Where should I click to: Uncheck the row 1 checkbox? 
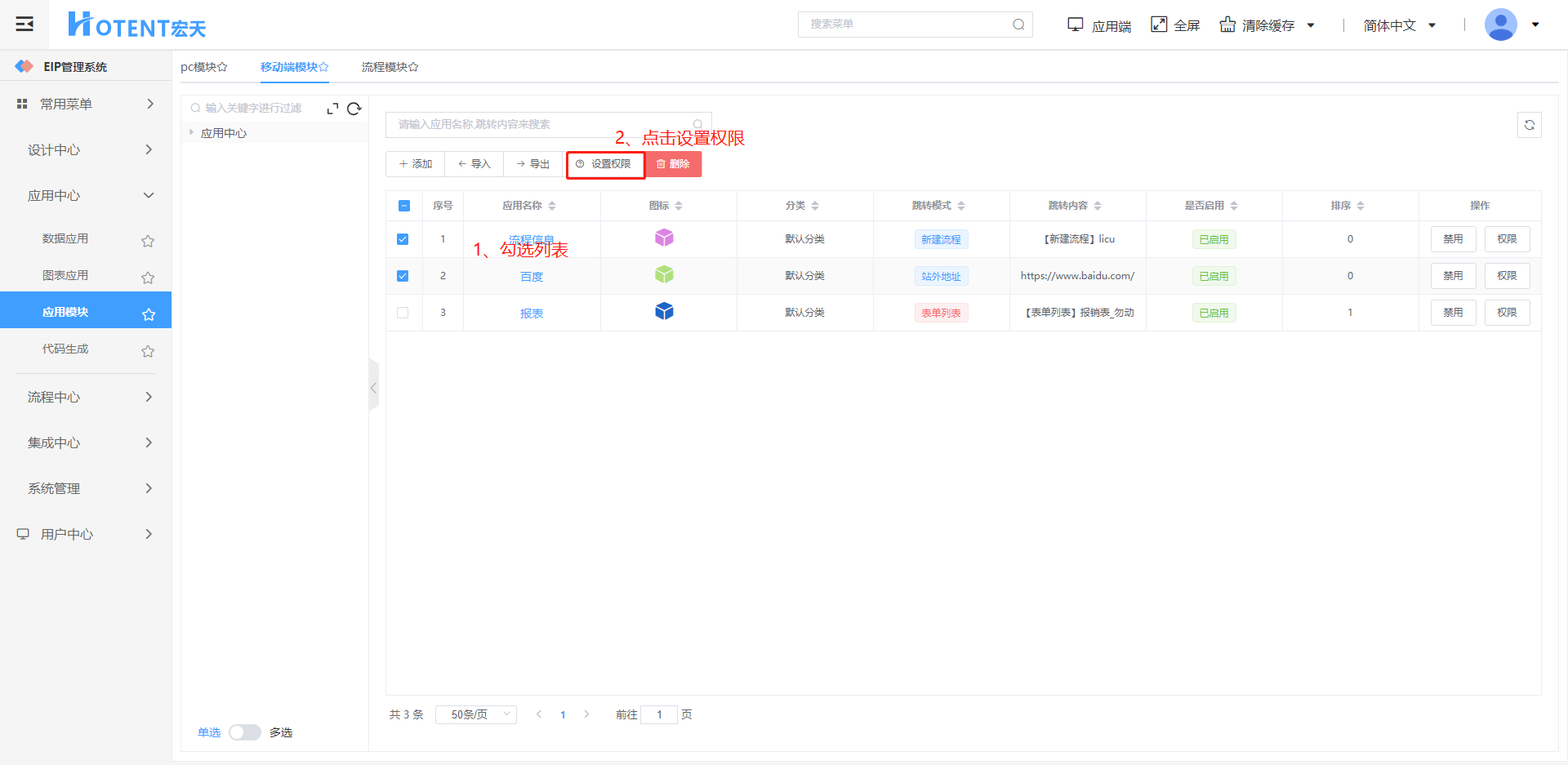(x=403, y=239)
